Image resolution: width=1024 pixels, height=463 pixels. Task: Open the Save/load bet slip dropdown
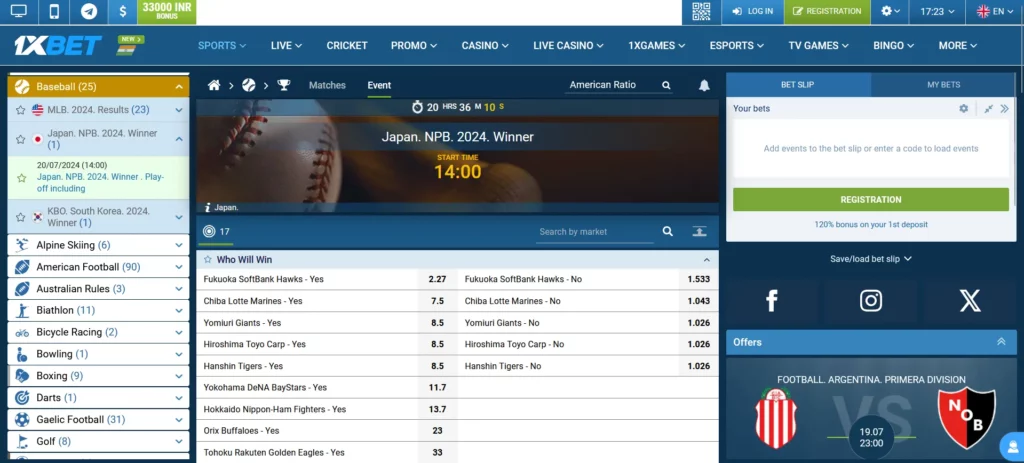point(871,259)
